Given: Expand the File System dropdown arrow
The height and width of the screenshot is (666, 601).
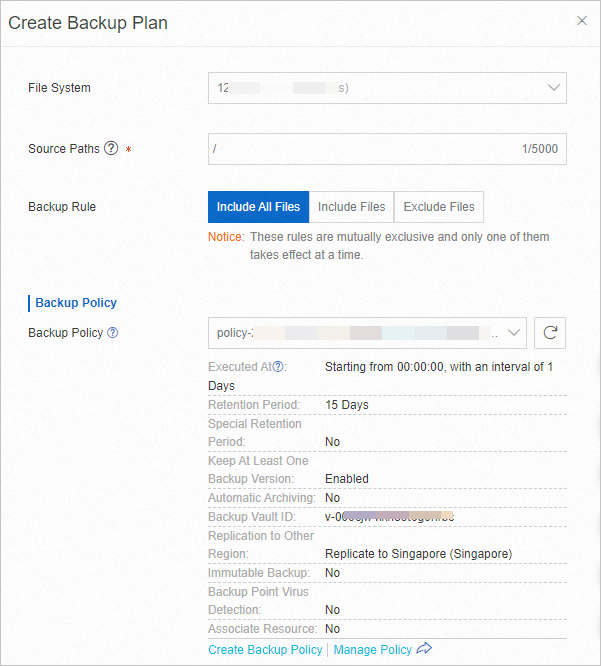Looking at the screenshot, I should [553, 88].
